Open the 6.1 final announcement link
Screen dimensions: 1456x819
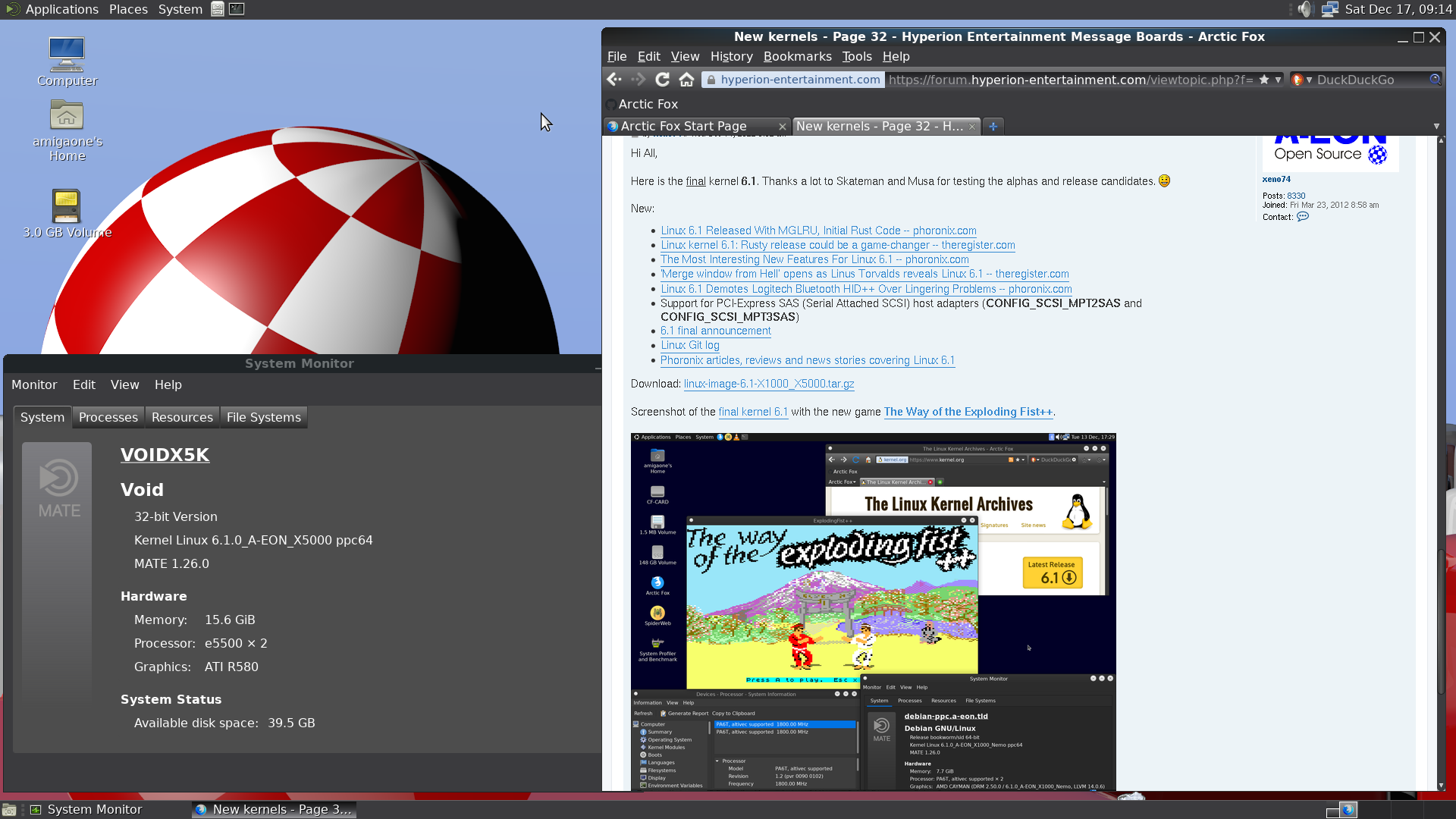point(716,331)
